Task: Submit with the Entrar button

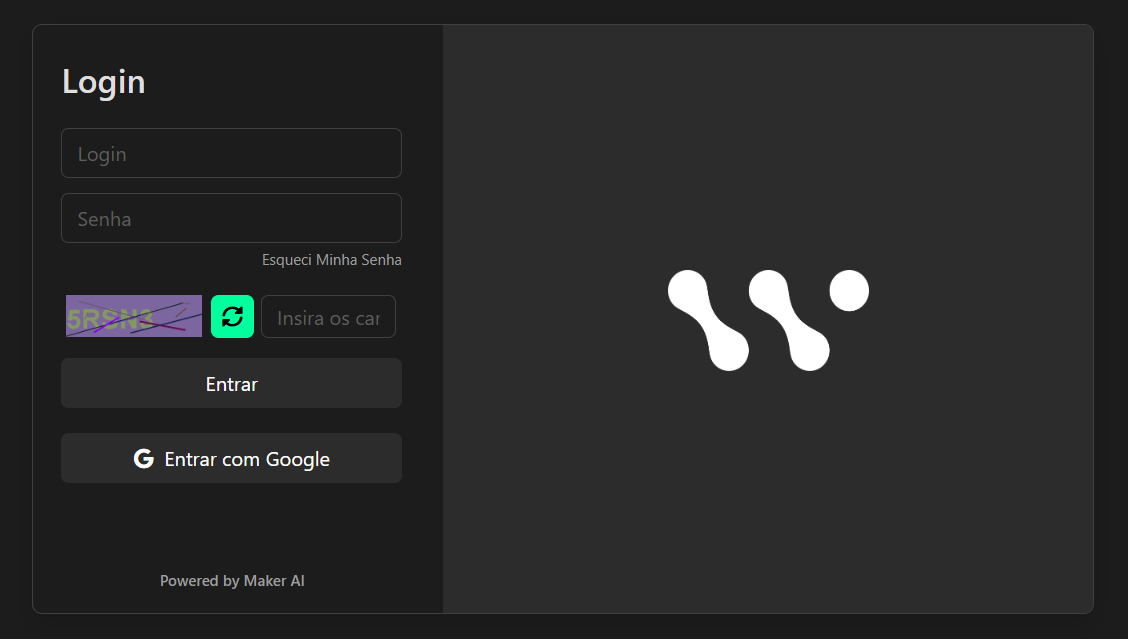Action: pyautogui.click(x=231, y=384)
